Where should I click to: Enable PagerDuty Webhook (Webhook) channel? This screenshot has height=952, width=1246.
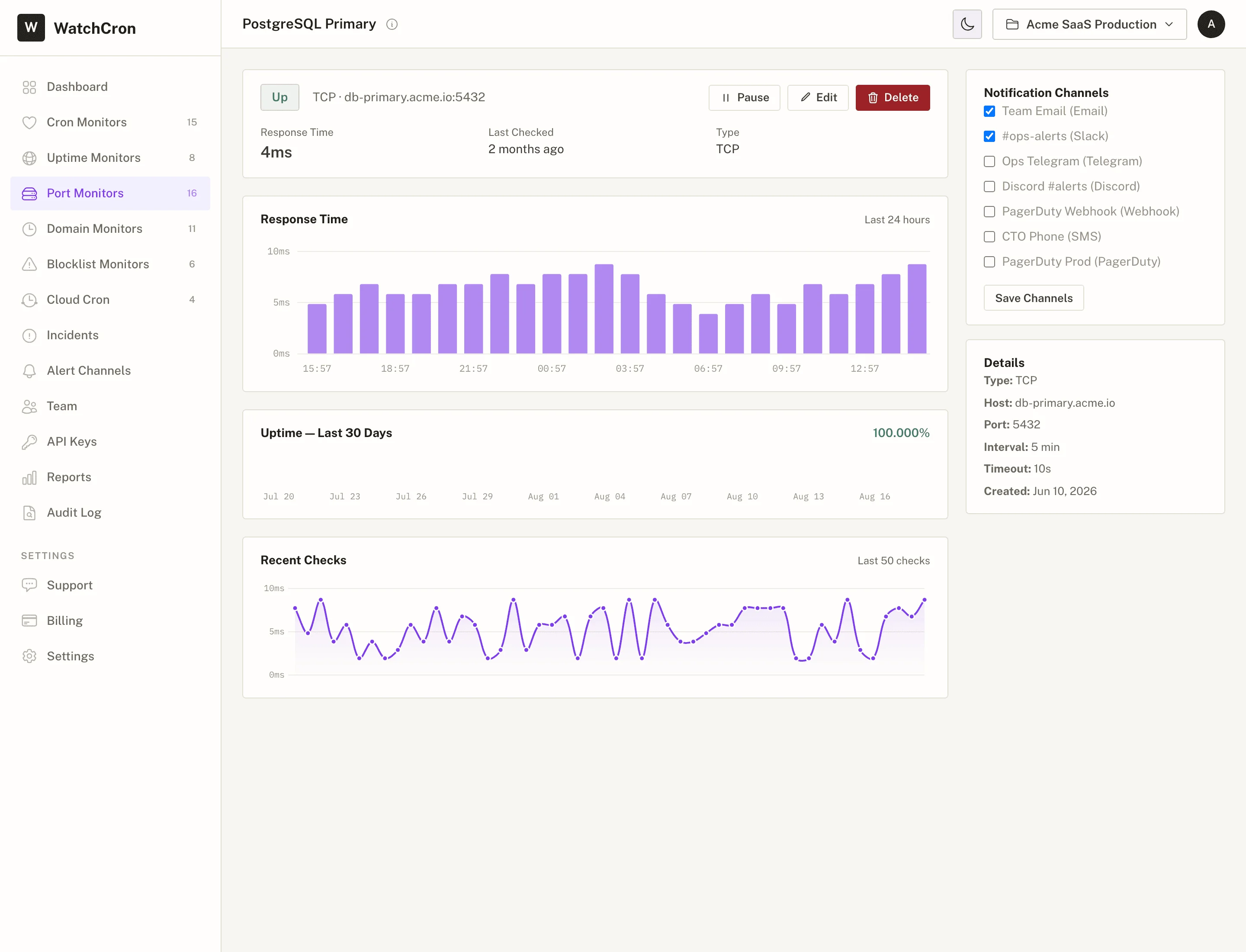(x=989, y=211)
